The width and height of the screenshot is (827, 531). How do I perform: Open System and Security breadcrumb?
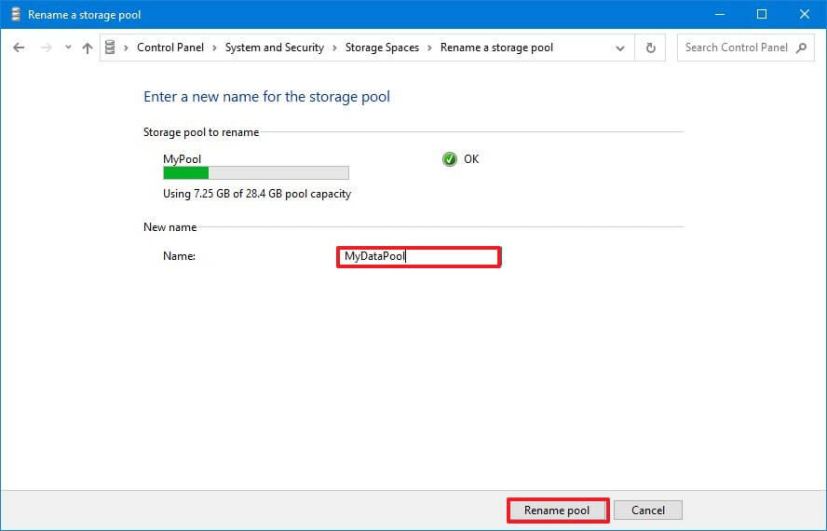[x=274, y=48]
